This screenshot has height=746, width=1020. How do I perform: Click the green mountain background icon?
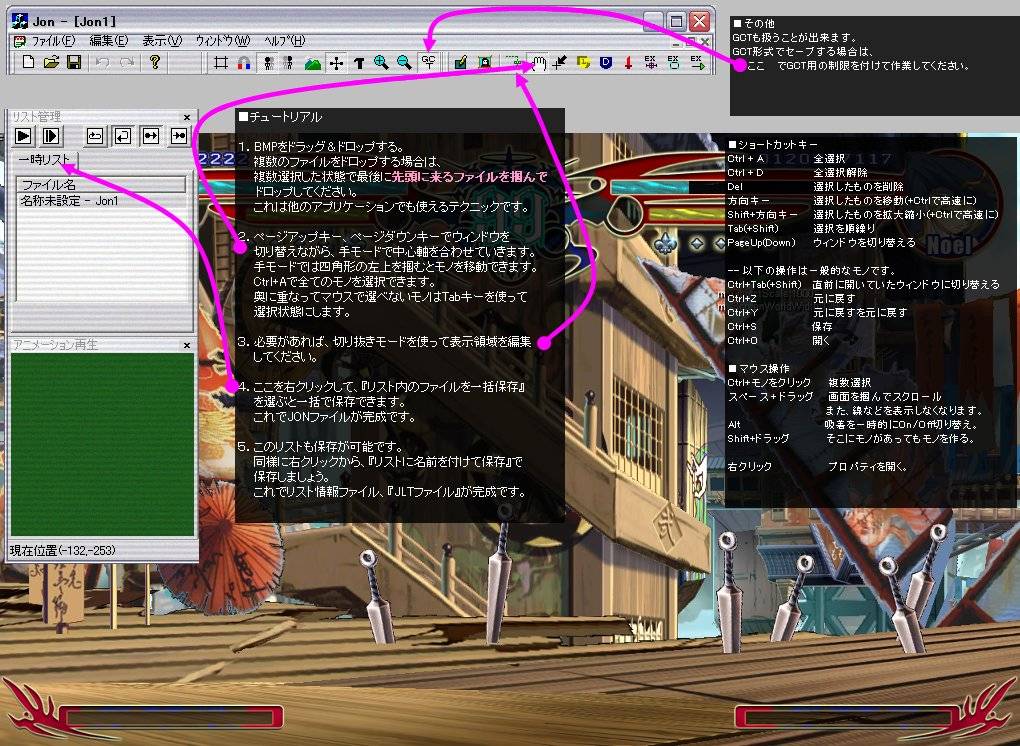(x=313, y=62)
